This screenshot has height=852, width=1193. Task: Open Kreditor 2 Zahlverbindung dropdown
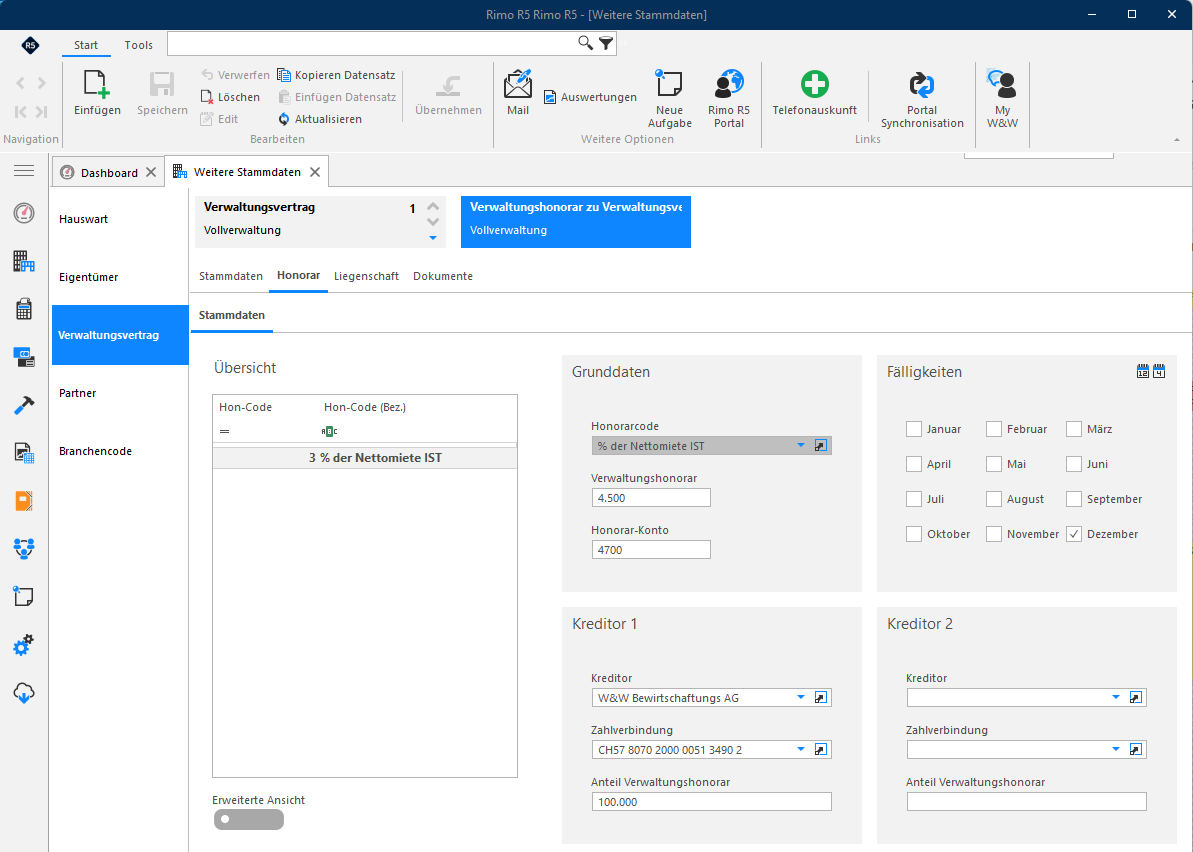pos(1115,749)
